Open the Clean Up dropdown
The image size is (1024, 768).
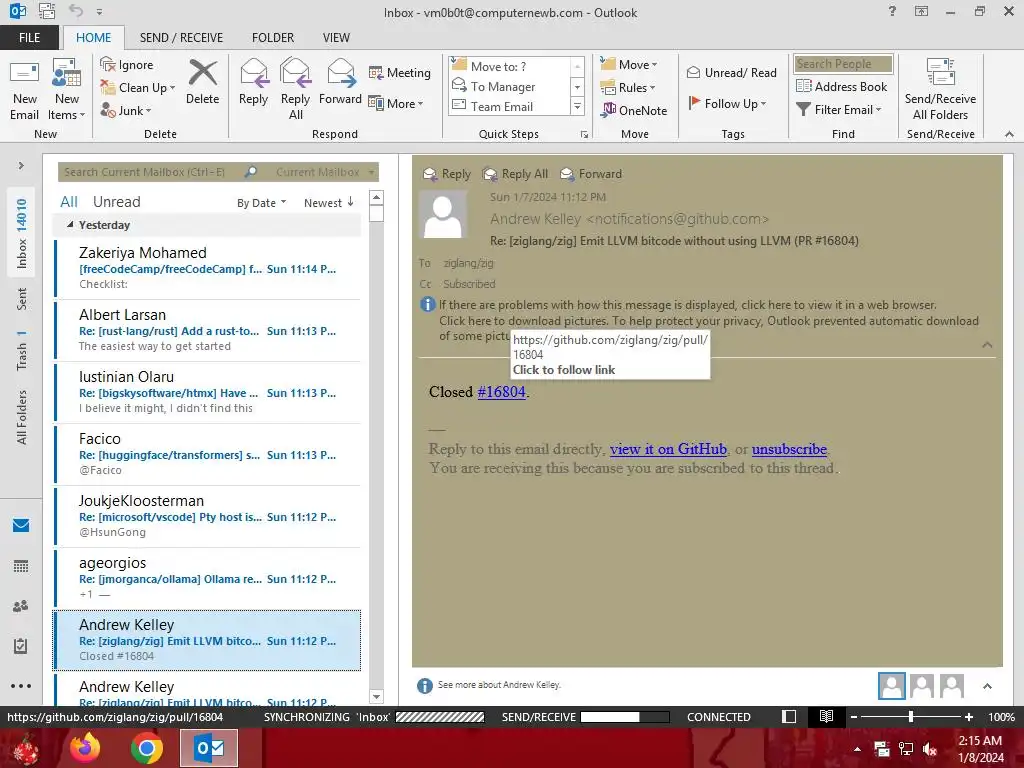138,88
